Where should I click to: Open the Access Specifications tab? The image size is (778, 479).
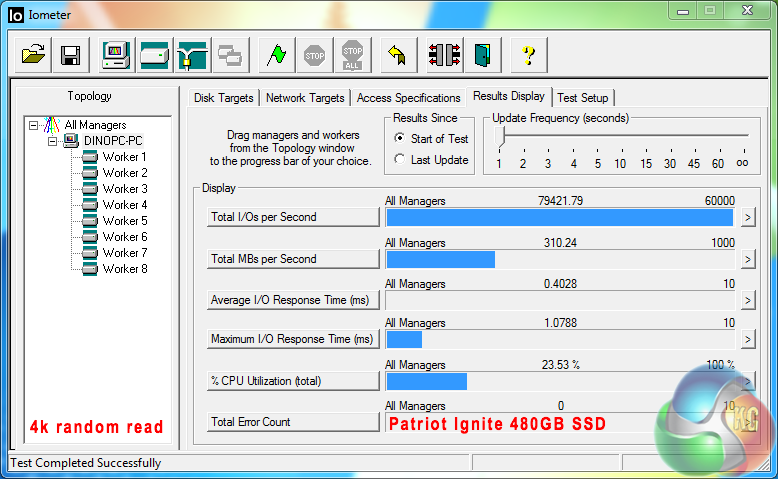click(x=408, y=98)
